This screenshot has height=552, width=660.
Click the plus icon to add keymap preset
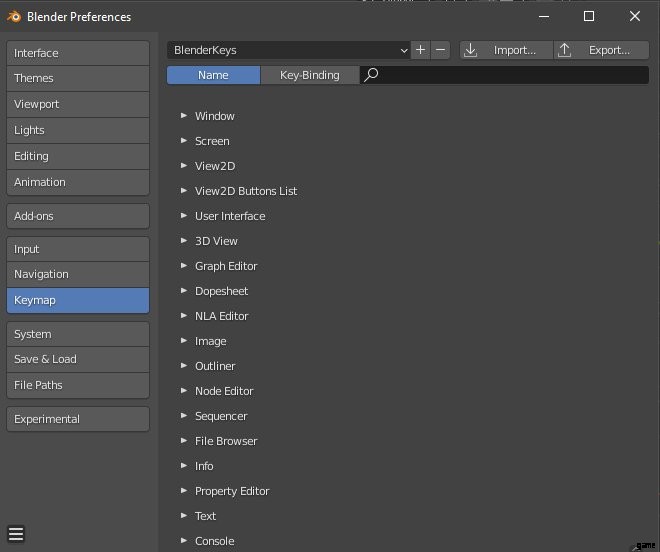point(420,50)
